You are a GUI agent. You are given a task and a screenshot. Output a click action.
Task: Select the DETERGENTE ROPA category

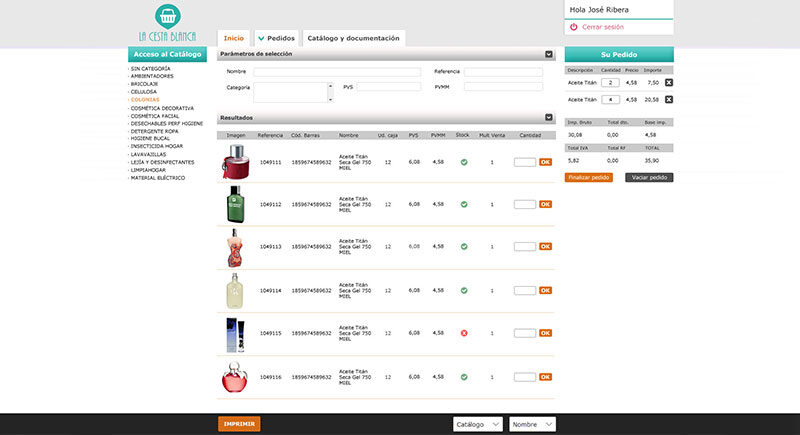tap(155, 132)
